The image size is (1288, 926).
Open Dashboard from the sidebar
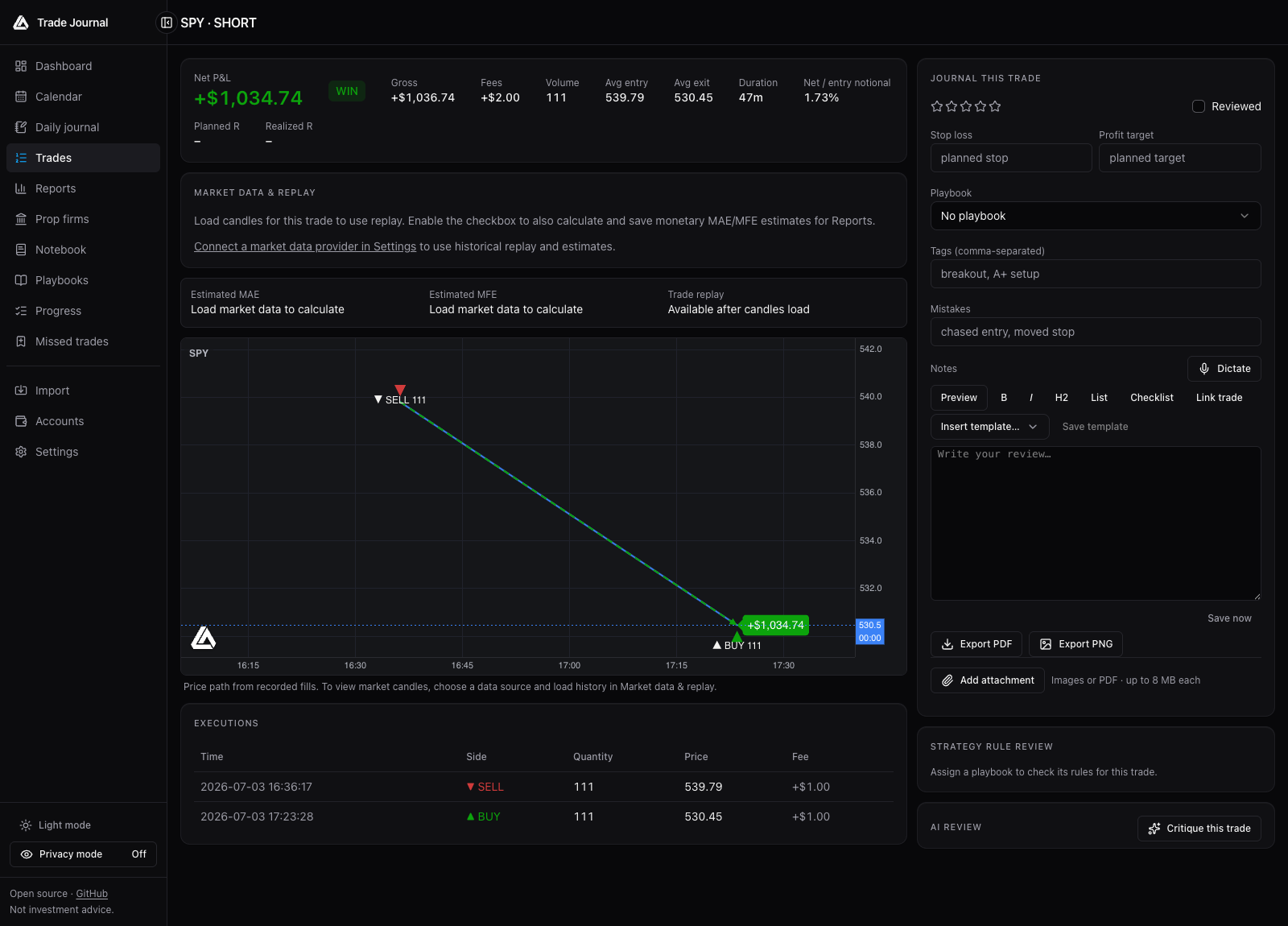coord(83,66)
